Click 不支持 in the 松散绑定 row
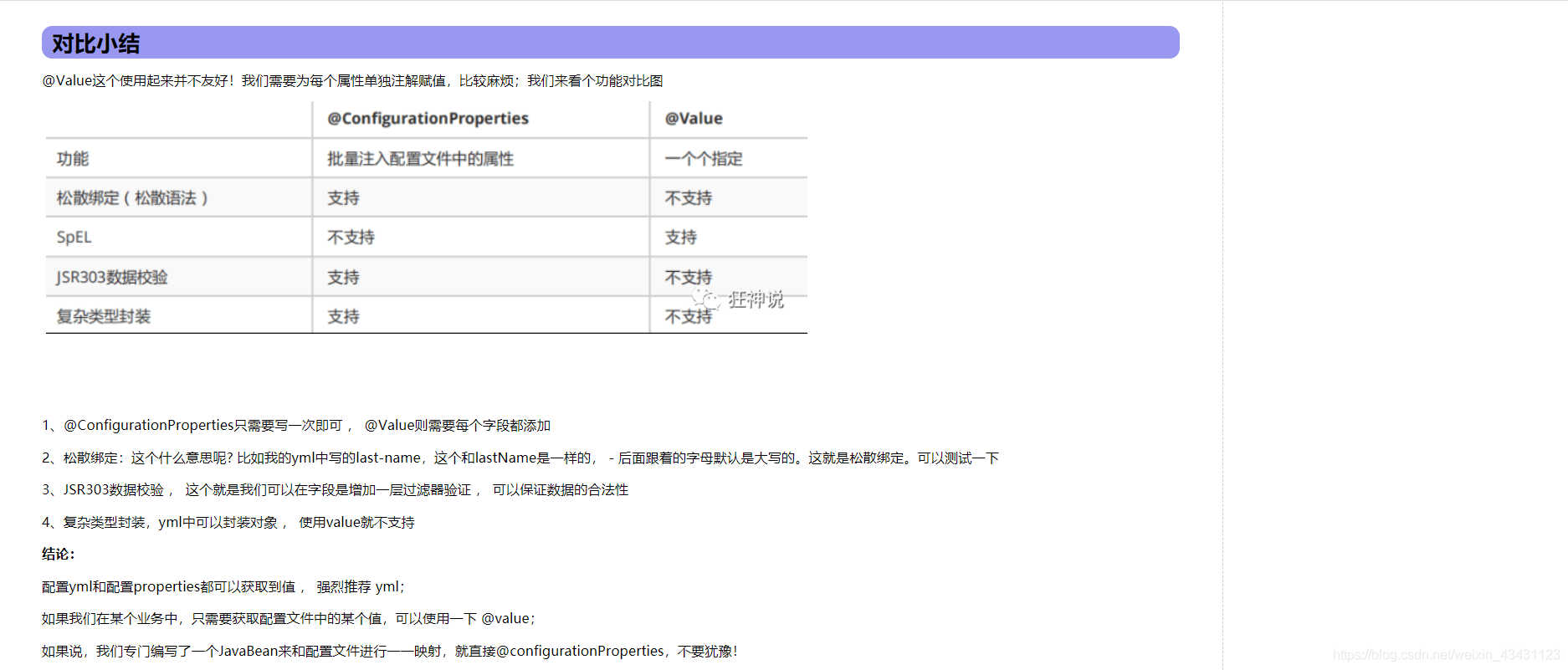This screenshot has width=1568, height=670. [x=689, y=198]
